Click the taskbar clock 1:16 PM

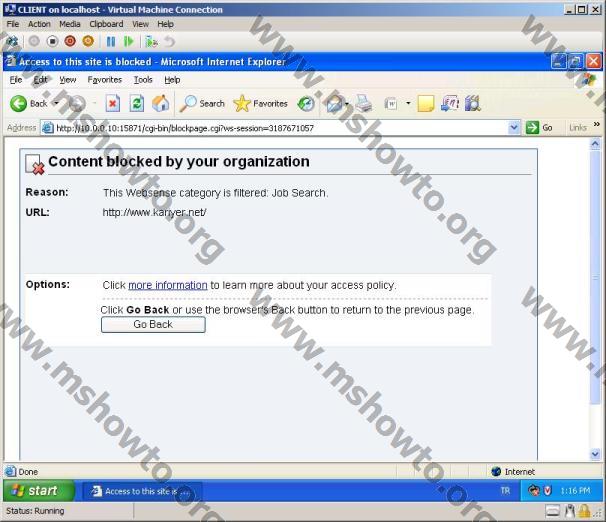(x=575, y=491)
